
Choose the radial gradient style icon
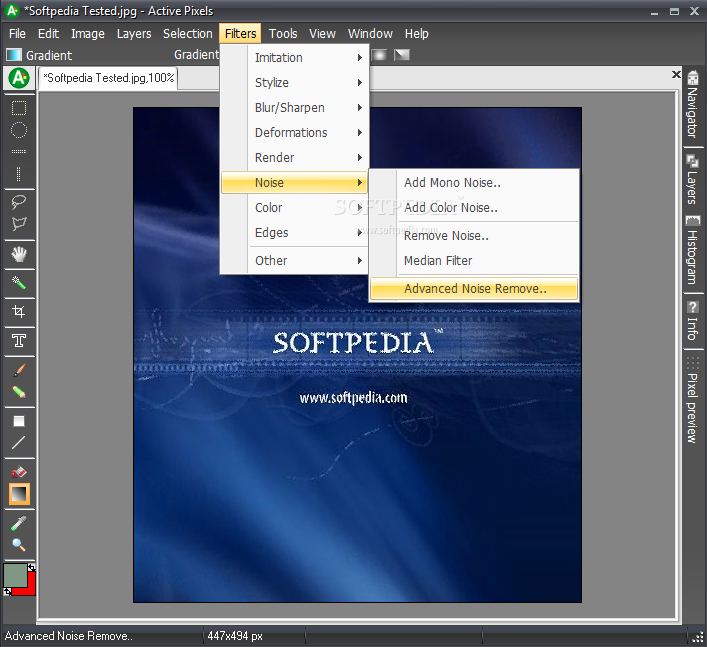(x=379, y=55)
